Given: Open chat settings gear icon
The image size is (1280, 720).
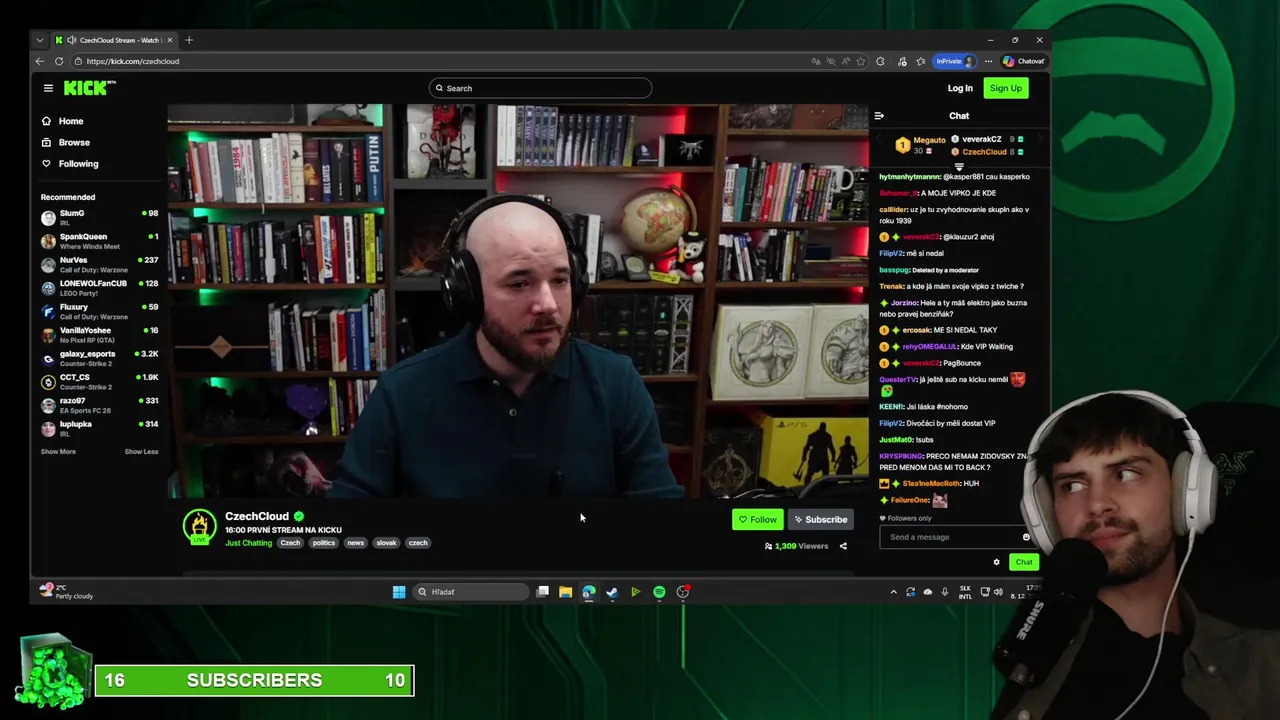Looking at the screenshot, I should coord(996,562).
